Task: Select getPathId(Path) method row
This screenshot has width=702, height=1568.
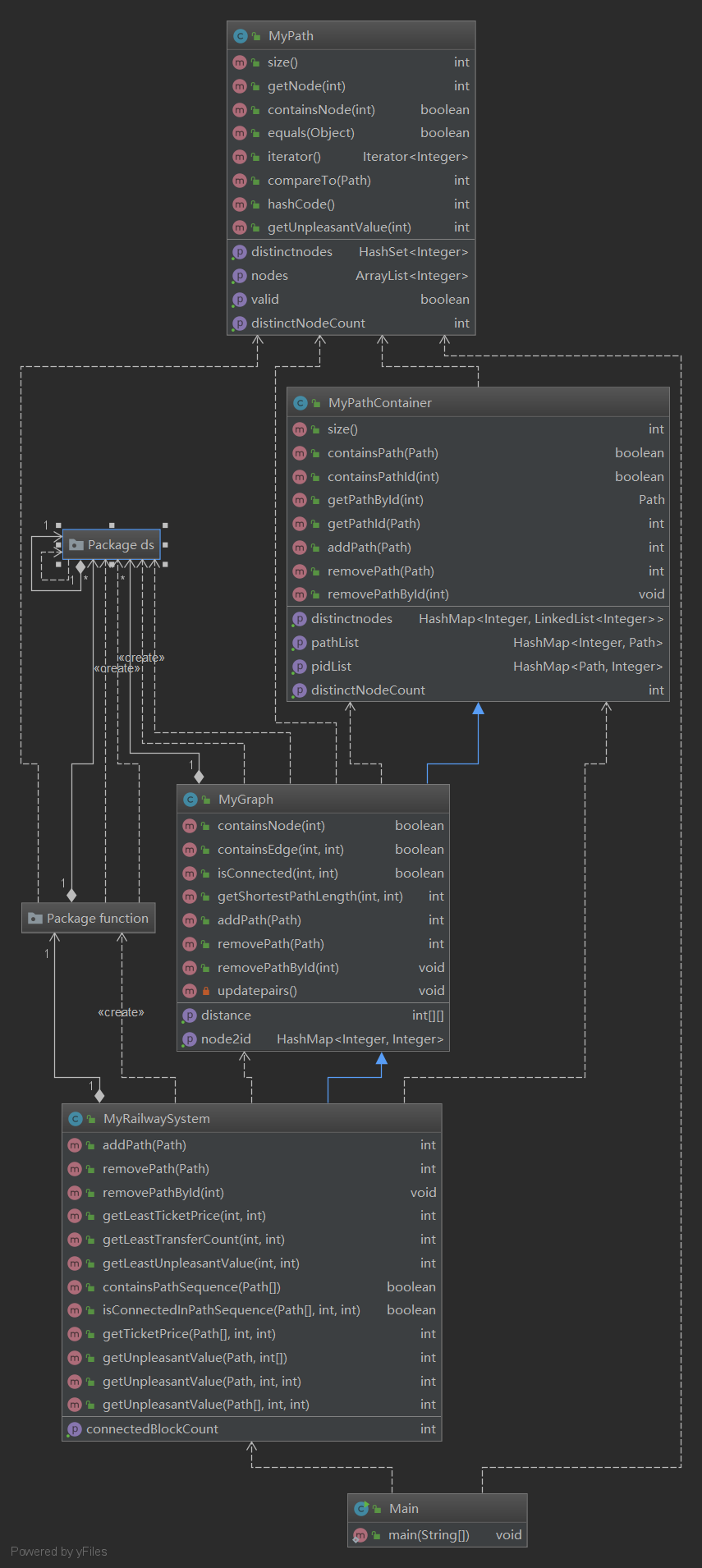Action: pos(478,524)
